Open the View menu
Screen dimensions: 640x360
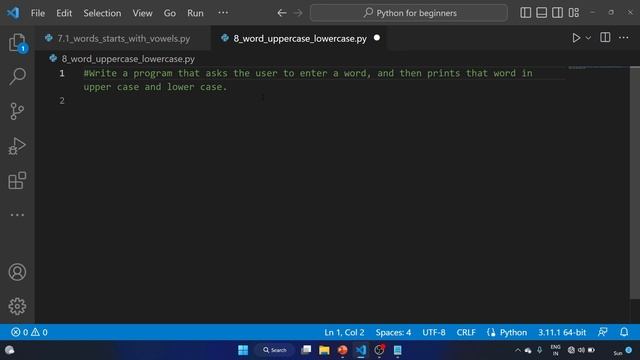(142, 13)
